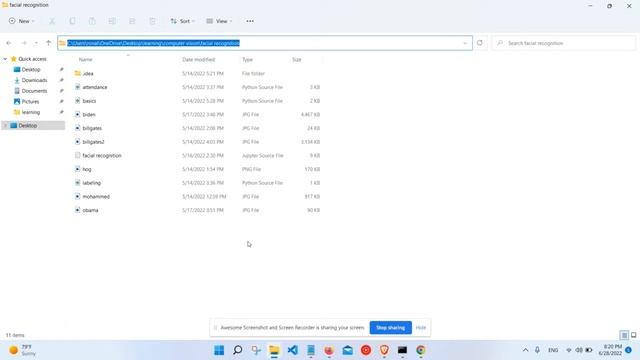Sort by the Name column header
Screen dimensions: 640x360
pyautogui.click(x=85, y=60)
